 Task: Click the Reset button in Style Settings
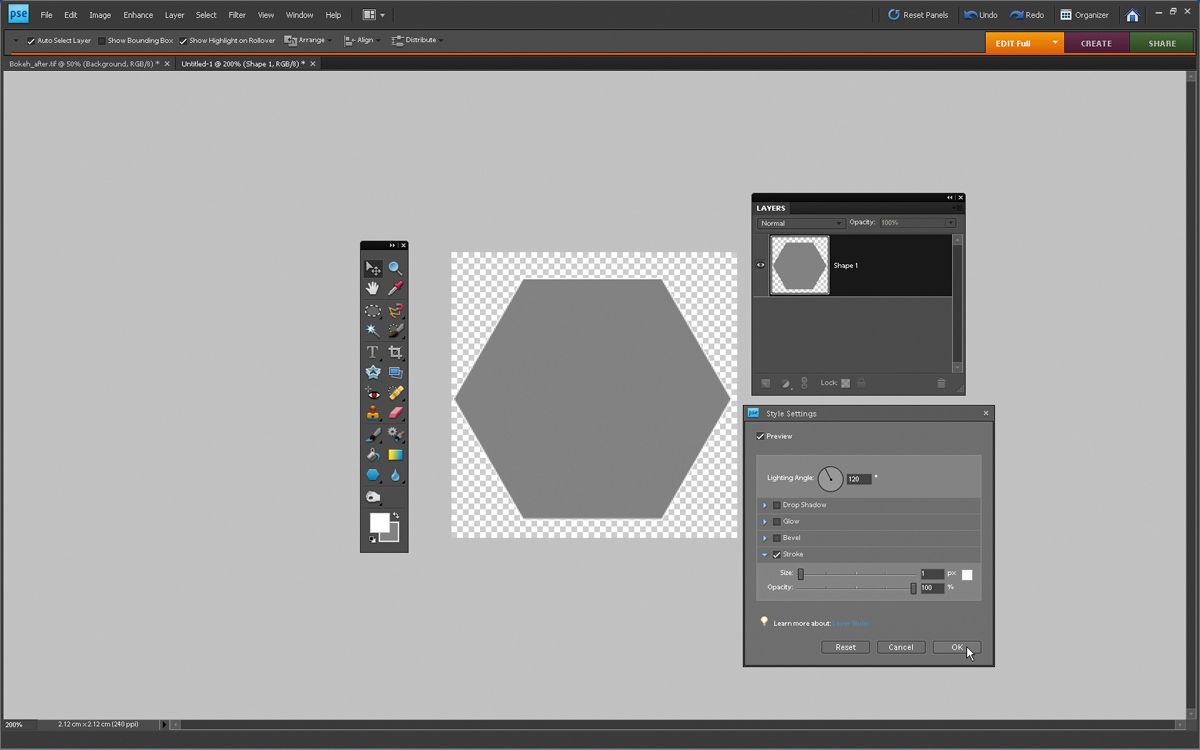(x=845, y=647)
